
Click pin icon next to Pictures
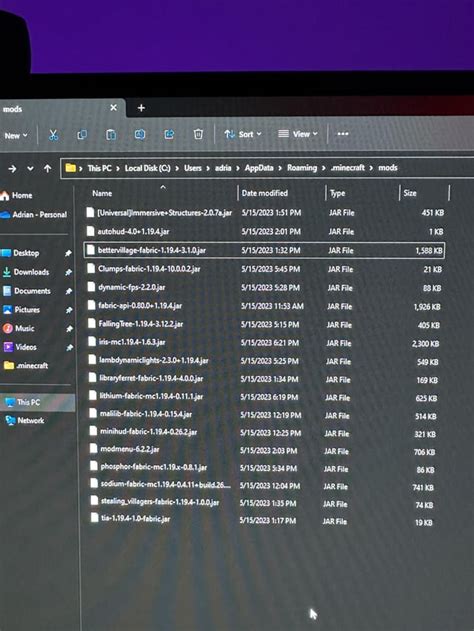[x=69, y=310]
